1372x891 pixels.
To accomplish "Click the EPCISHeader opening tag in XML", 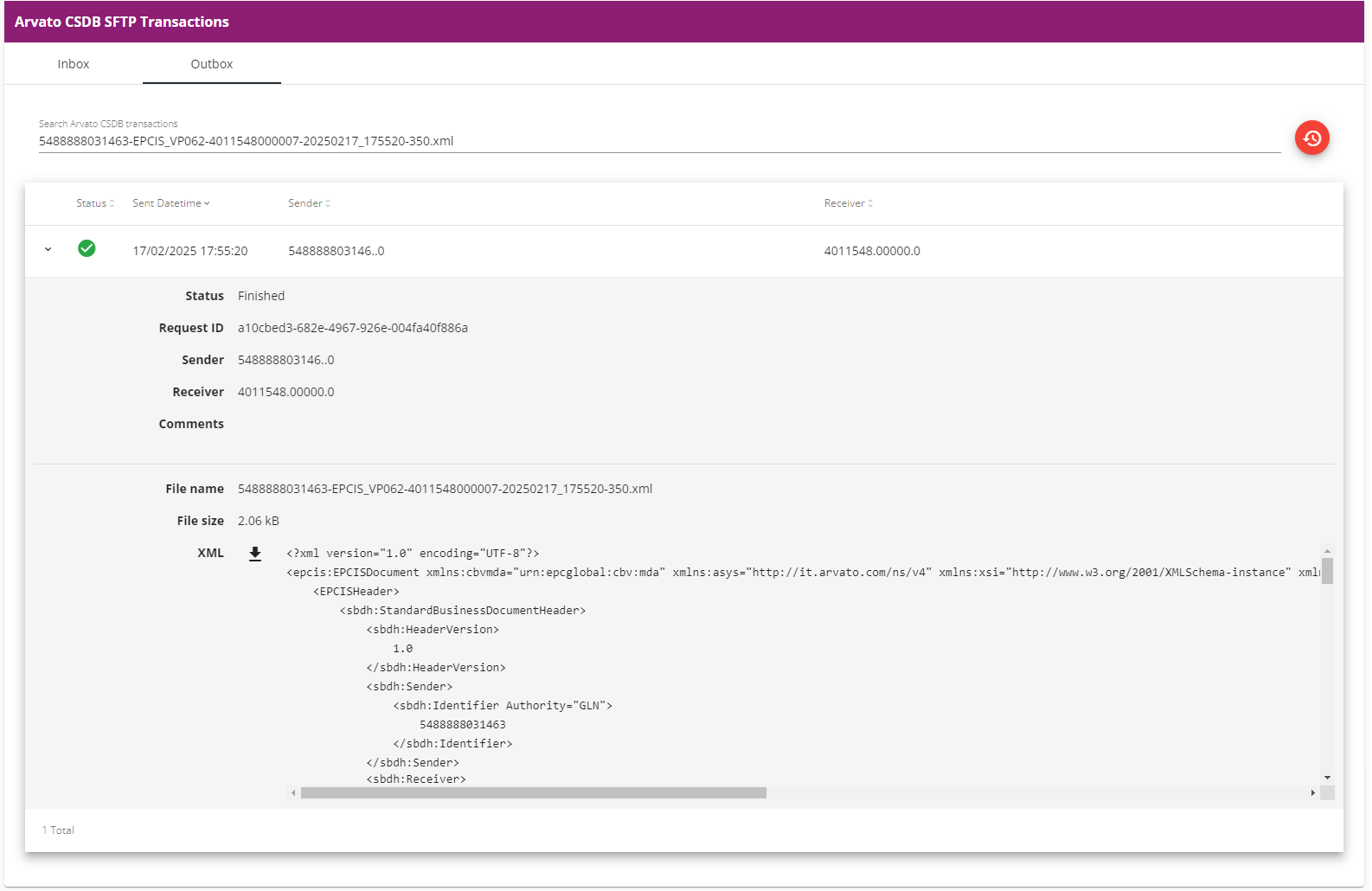I will [x=356, y=592].
